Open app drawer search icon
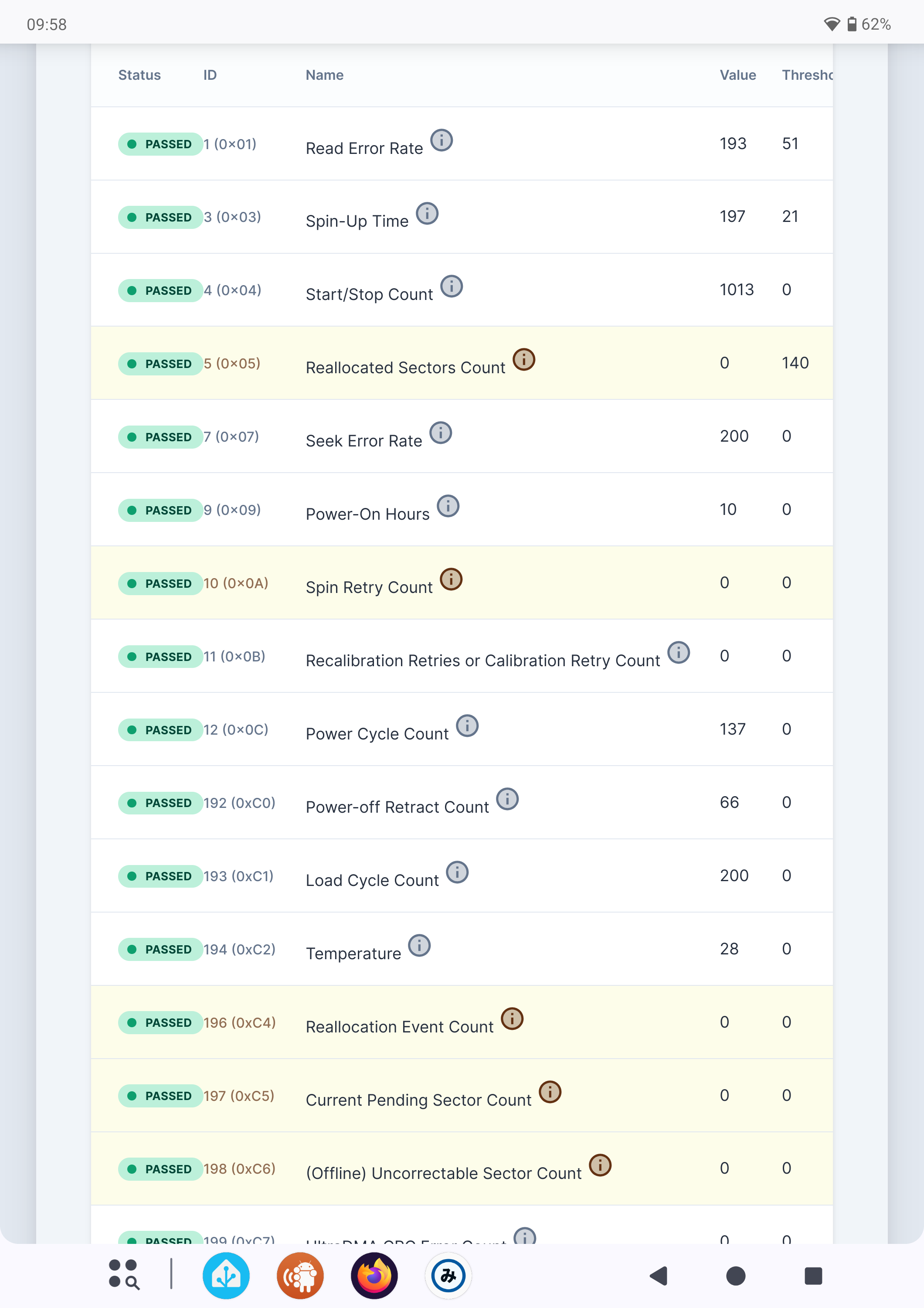This screenshot has width=924, height=1308. tap(124, 1274)
